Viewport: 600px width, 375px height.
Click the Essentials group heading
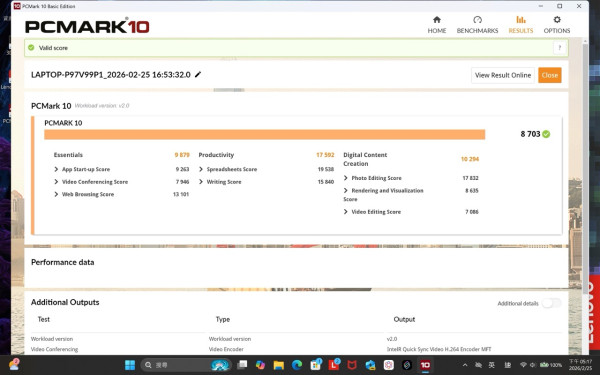coord(68,155)
